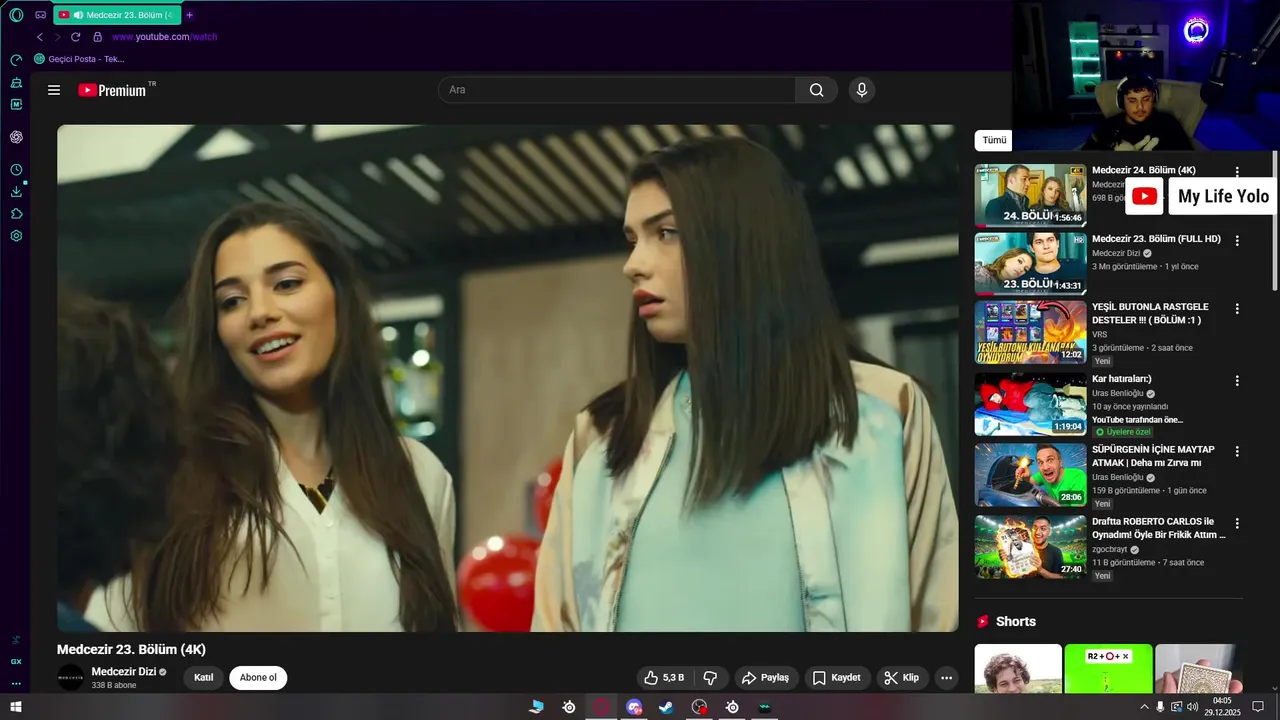Open options menu for Draftta ROBERTO CARLOS

point(1237,523)
